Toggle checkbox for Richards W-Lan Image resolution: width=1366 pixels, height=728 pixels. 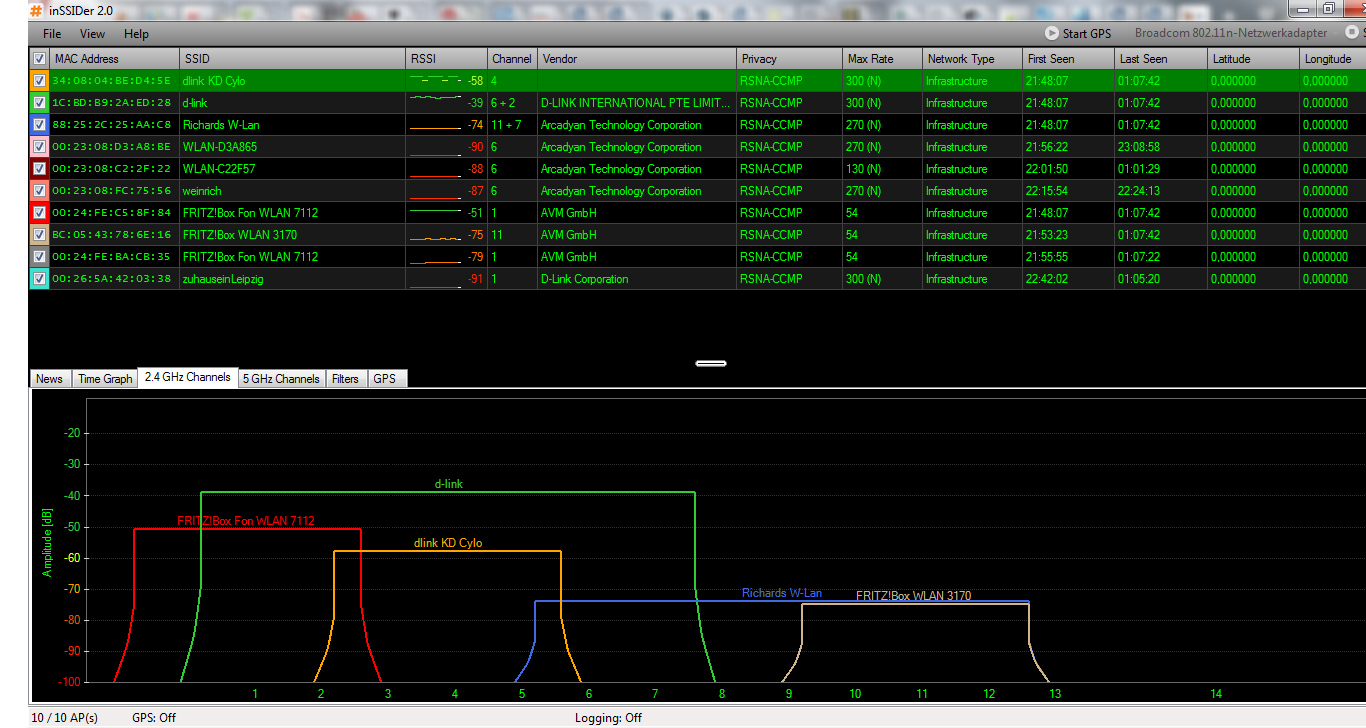point(39,125)
